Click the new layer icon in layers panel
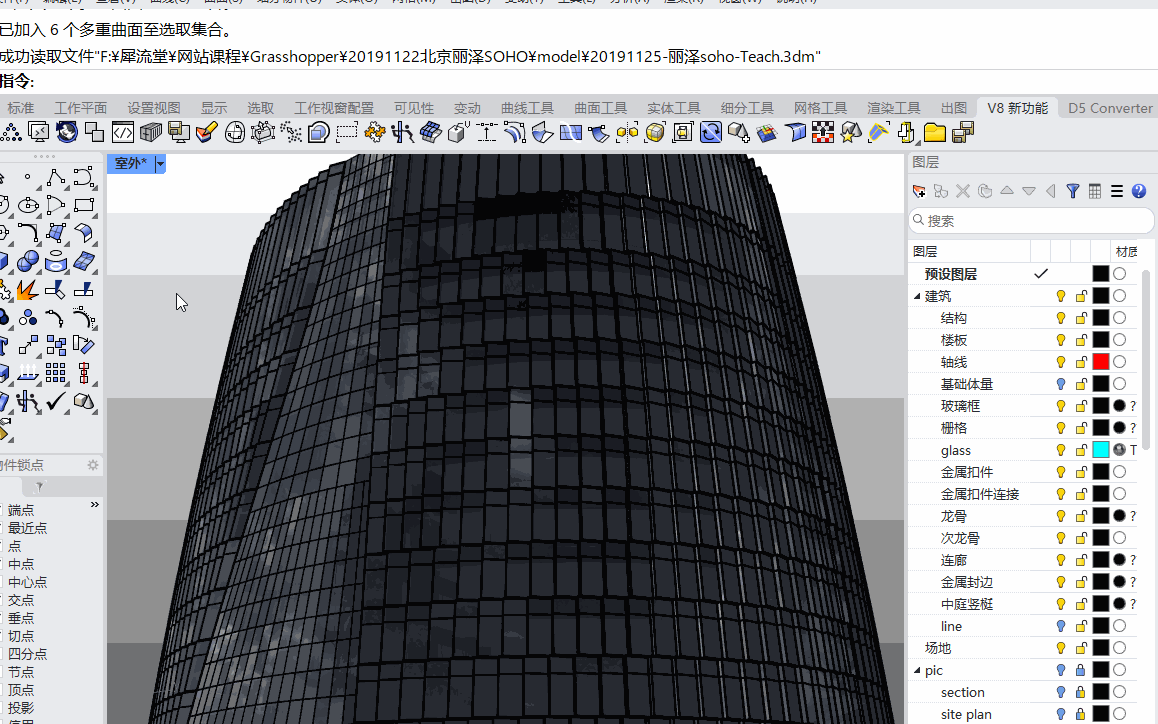 pyautogui.click(x=919, y=191)
